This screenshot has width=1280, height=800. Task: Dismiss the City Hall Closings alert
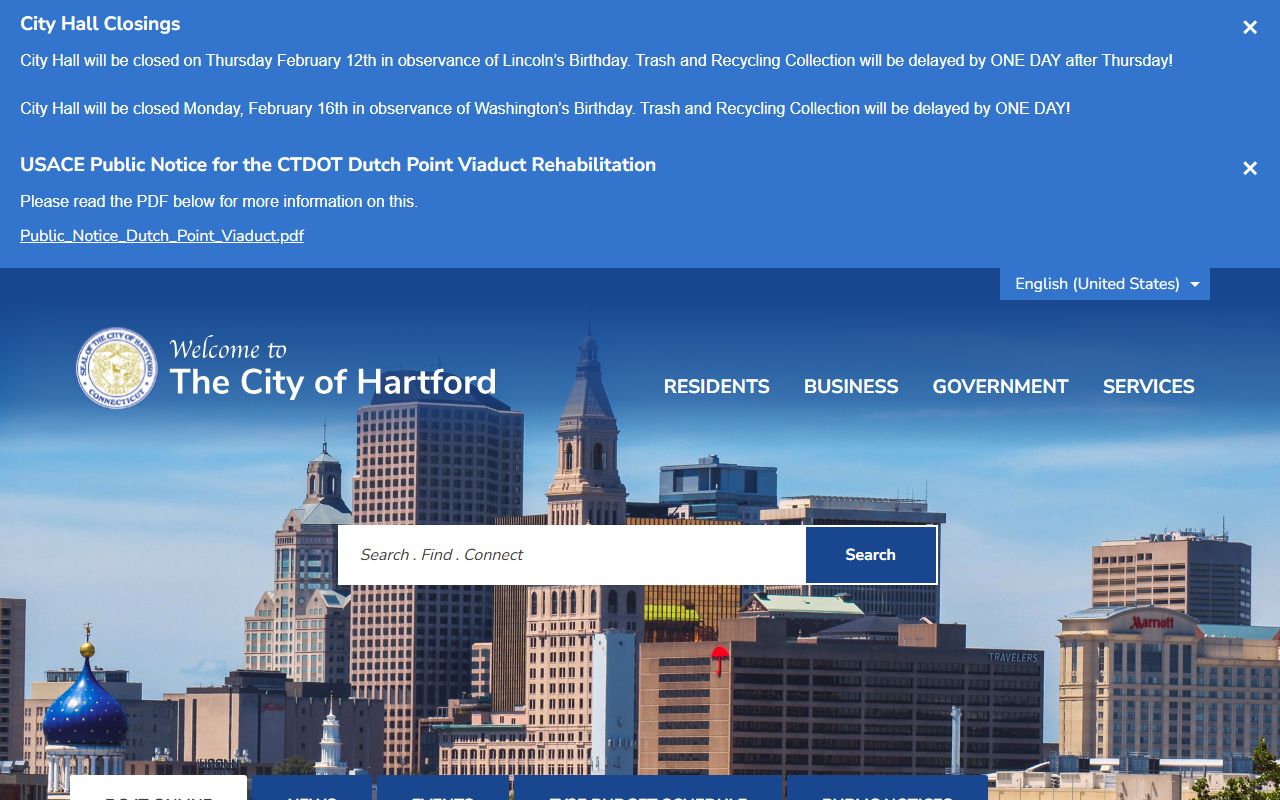1250,28
